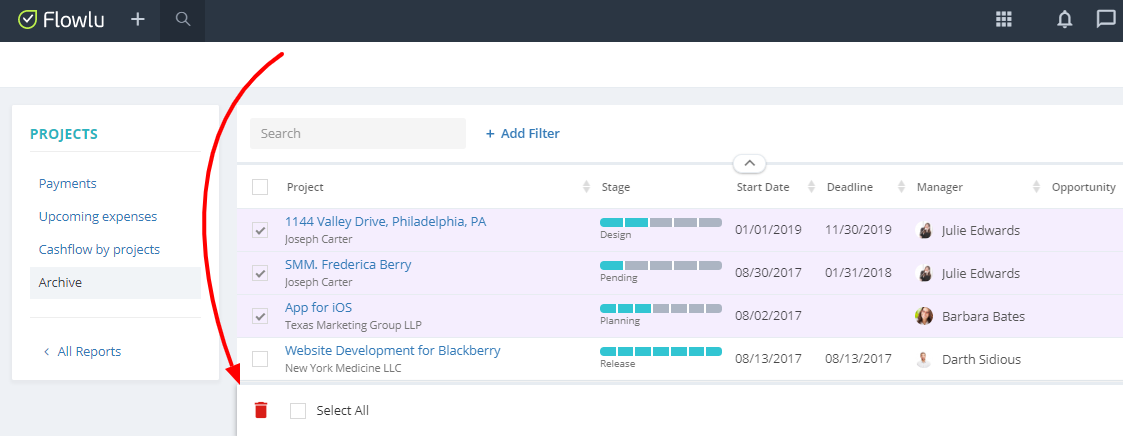Uncheck the 1144 Valley Drive row checkbox
Screen dimensions: 1123x436
click(x=260, y=230)
